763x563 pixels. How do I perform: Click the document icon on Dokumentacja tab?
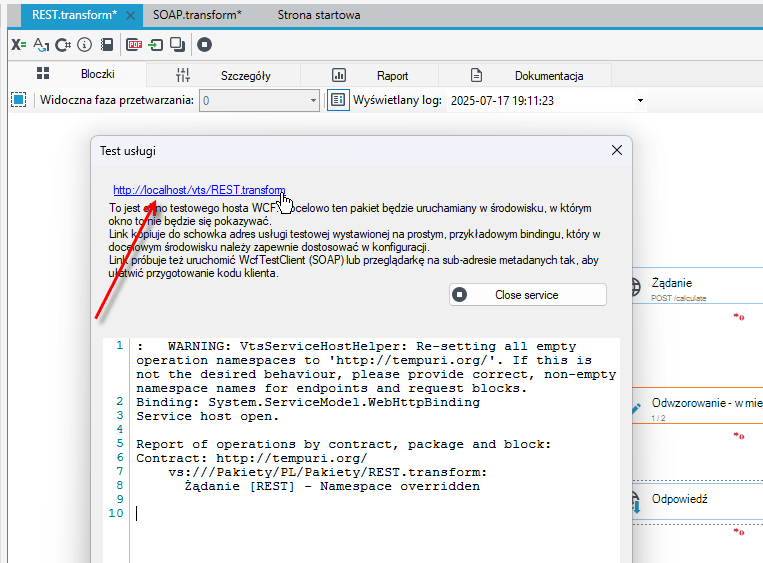point(476,75)
